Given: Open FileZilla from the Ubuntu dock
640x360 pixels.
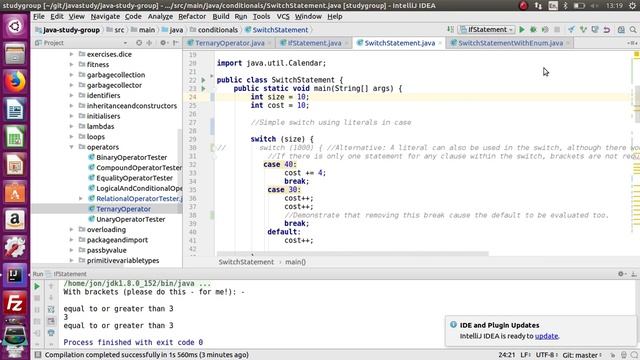Looking at the screenshot, I should pos(15,303).
